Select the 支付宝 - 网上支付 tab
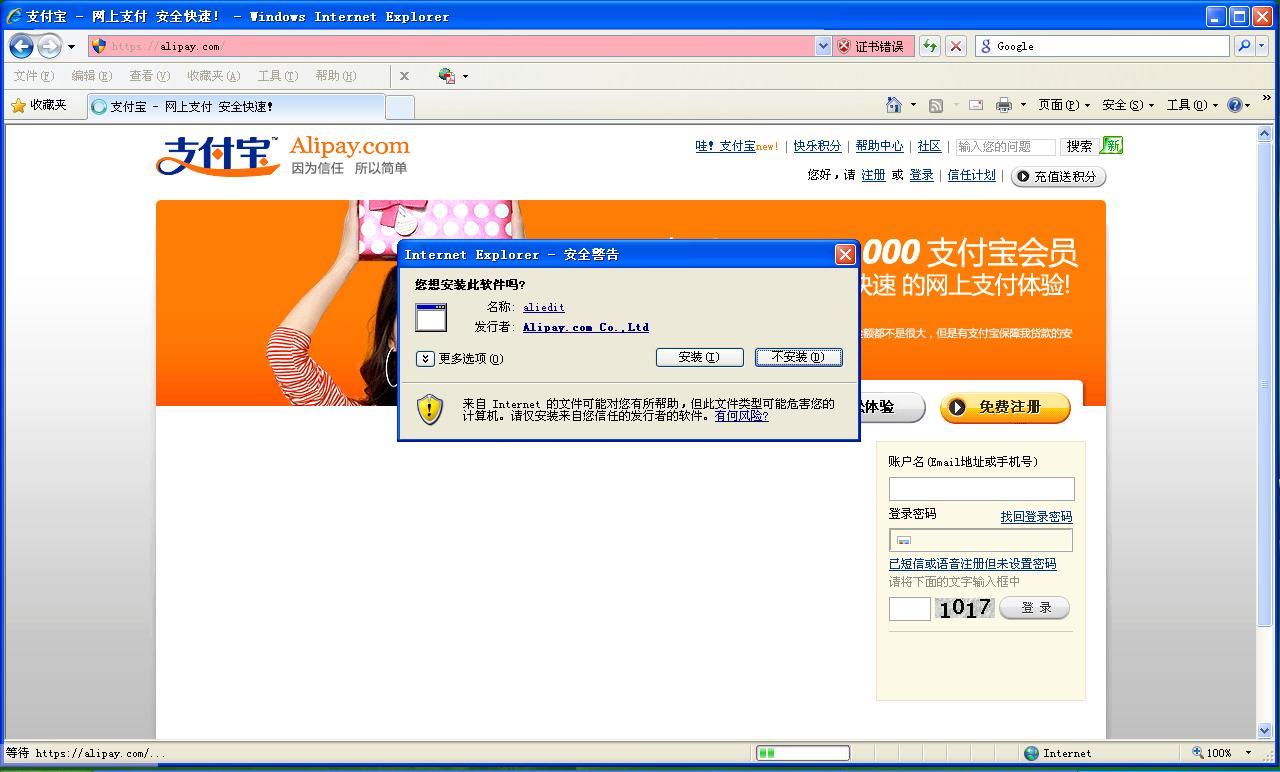 tap(235, 106)
